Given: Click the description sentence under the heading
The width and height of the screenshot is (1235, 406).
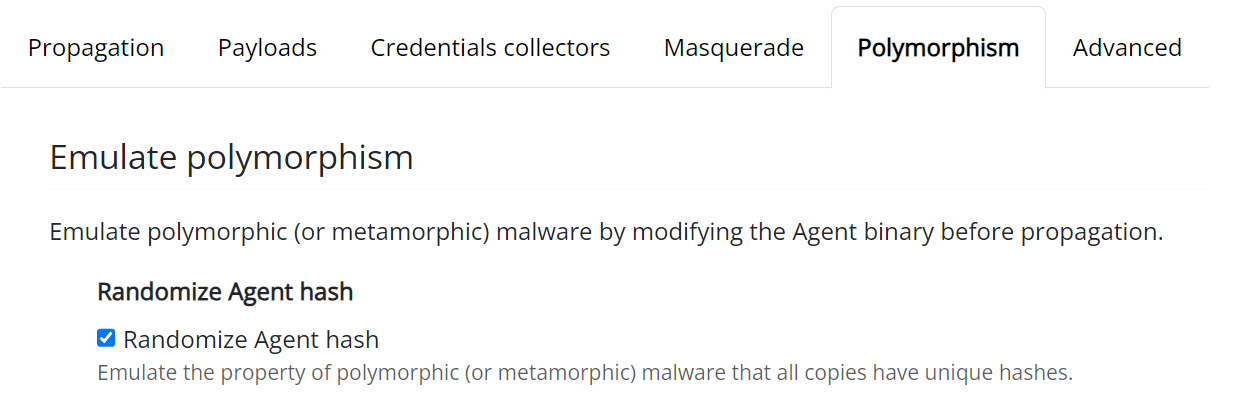Looking at the screenshot, I should click(606, 232).
